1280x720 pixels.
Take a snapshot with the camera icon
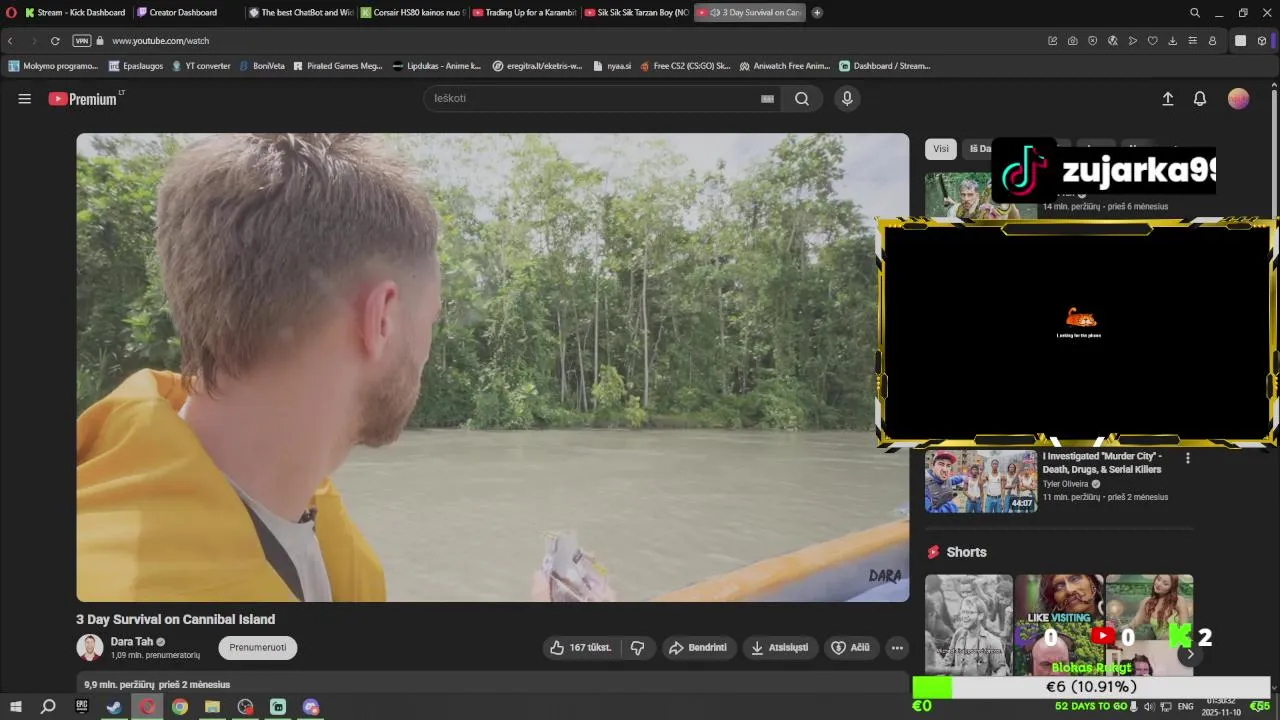point(1072,41)
